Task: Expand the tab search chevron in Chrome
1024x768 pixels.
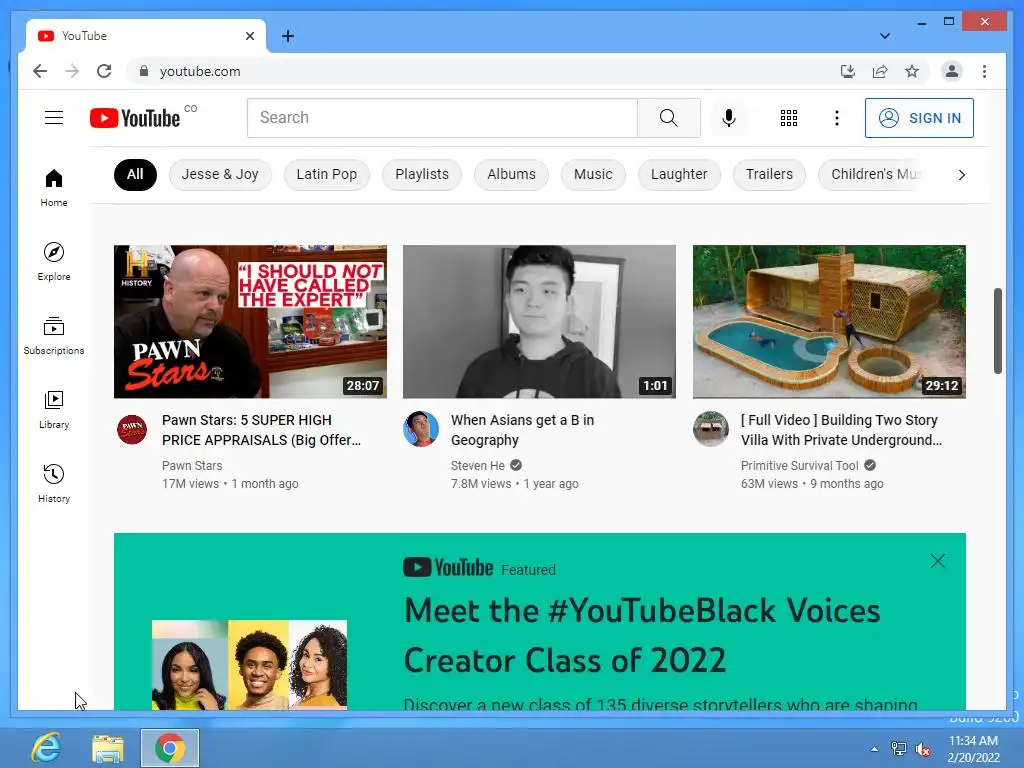Action: coord(884,36)
